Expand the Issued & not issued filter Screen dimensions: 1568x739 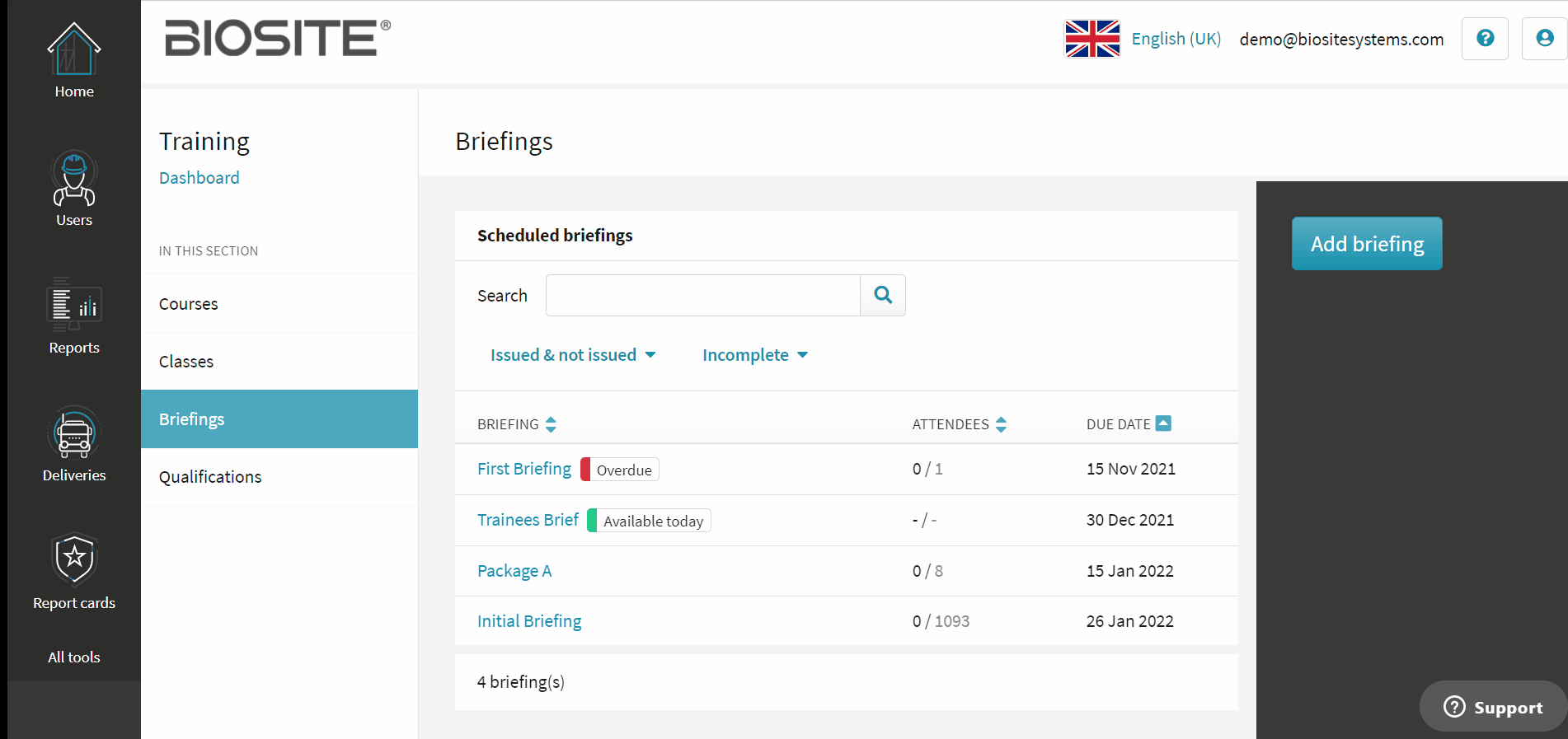[x=573, y=355]
